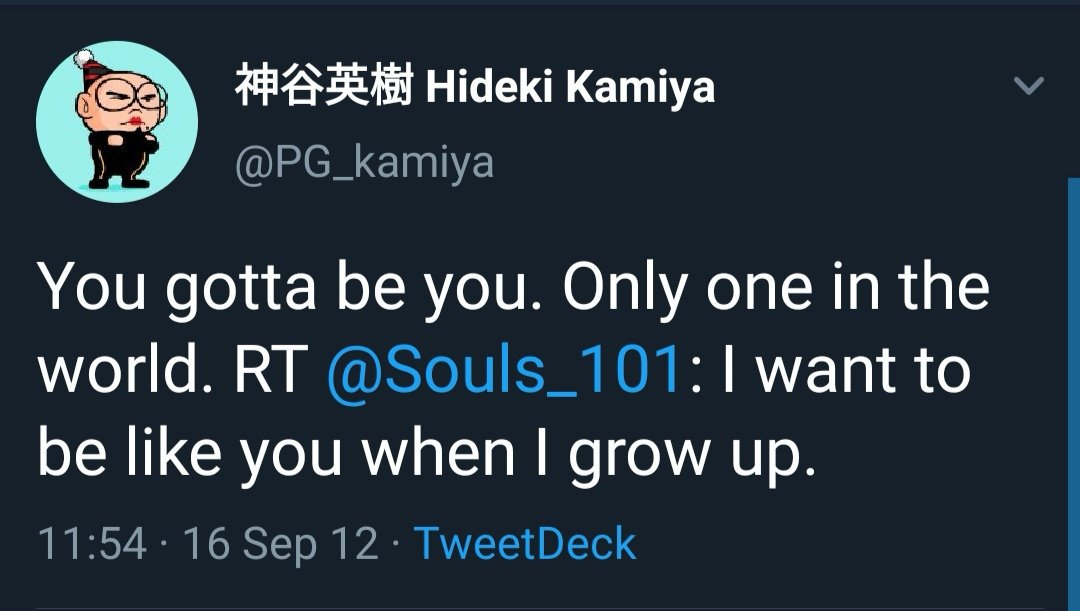1080x611 pixels.
Task: Click the "16 Sep 12" date
Action: point(281,544)
